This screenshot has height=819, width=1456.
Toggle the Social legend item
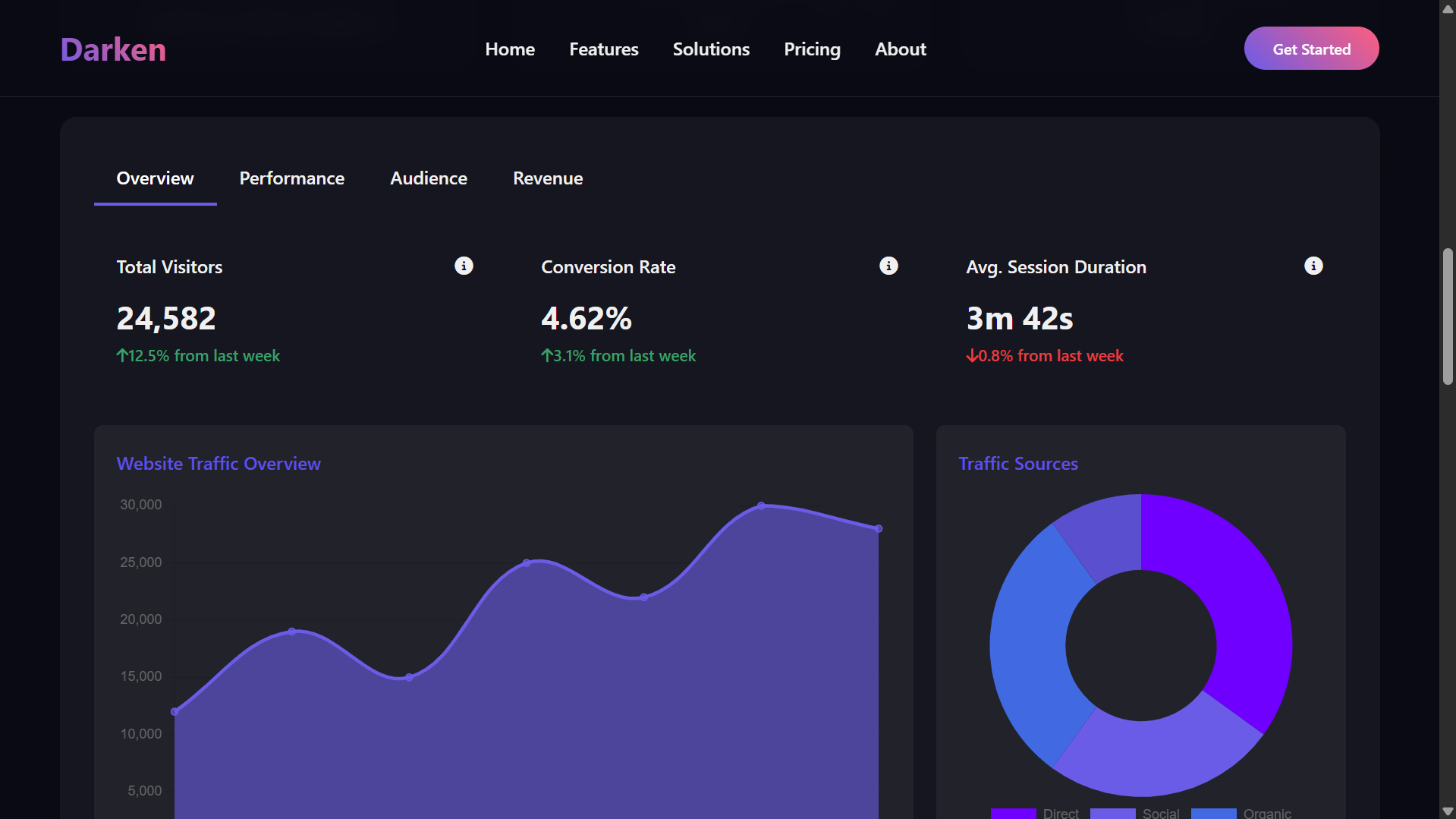(x=1135, y=813)
